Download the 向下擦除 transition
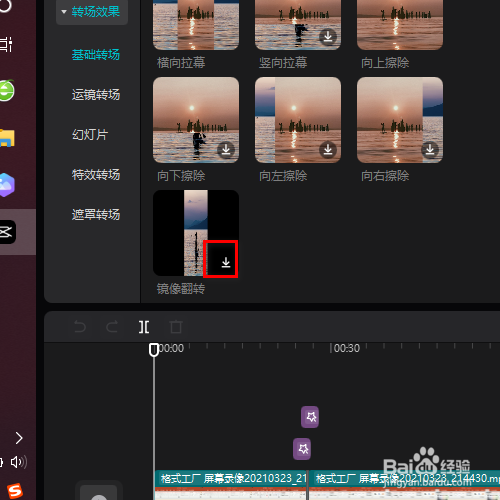 coord(226,150)
